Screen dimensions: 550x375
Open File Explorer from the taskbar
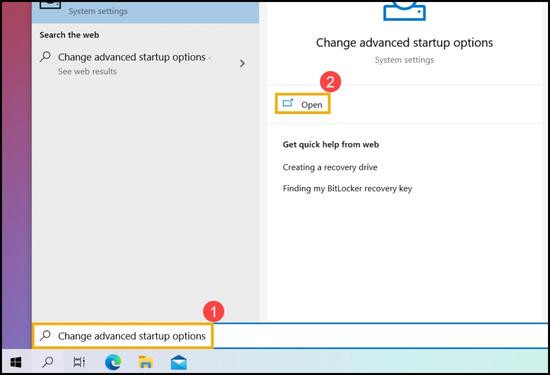[146, 362]
